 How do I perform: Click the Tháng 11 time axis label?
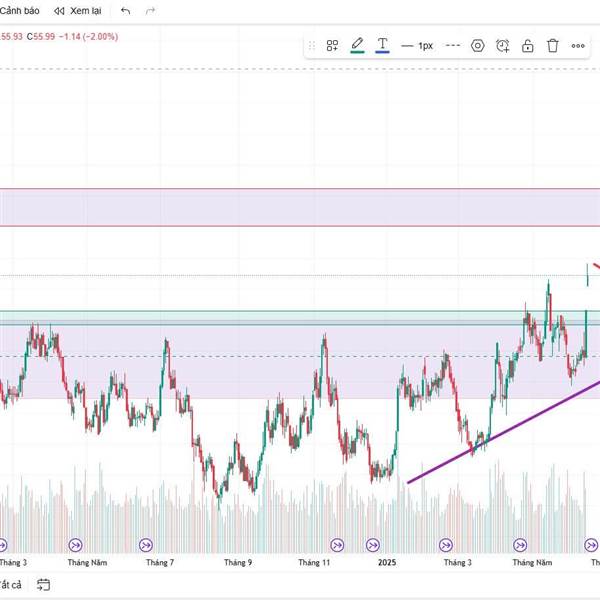point(314,562)
